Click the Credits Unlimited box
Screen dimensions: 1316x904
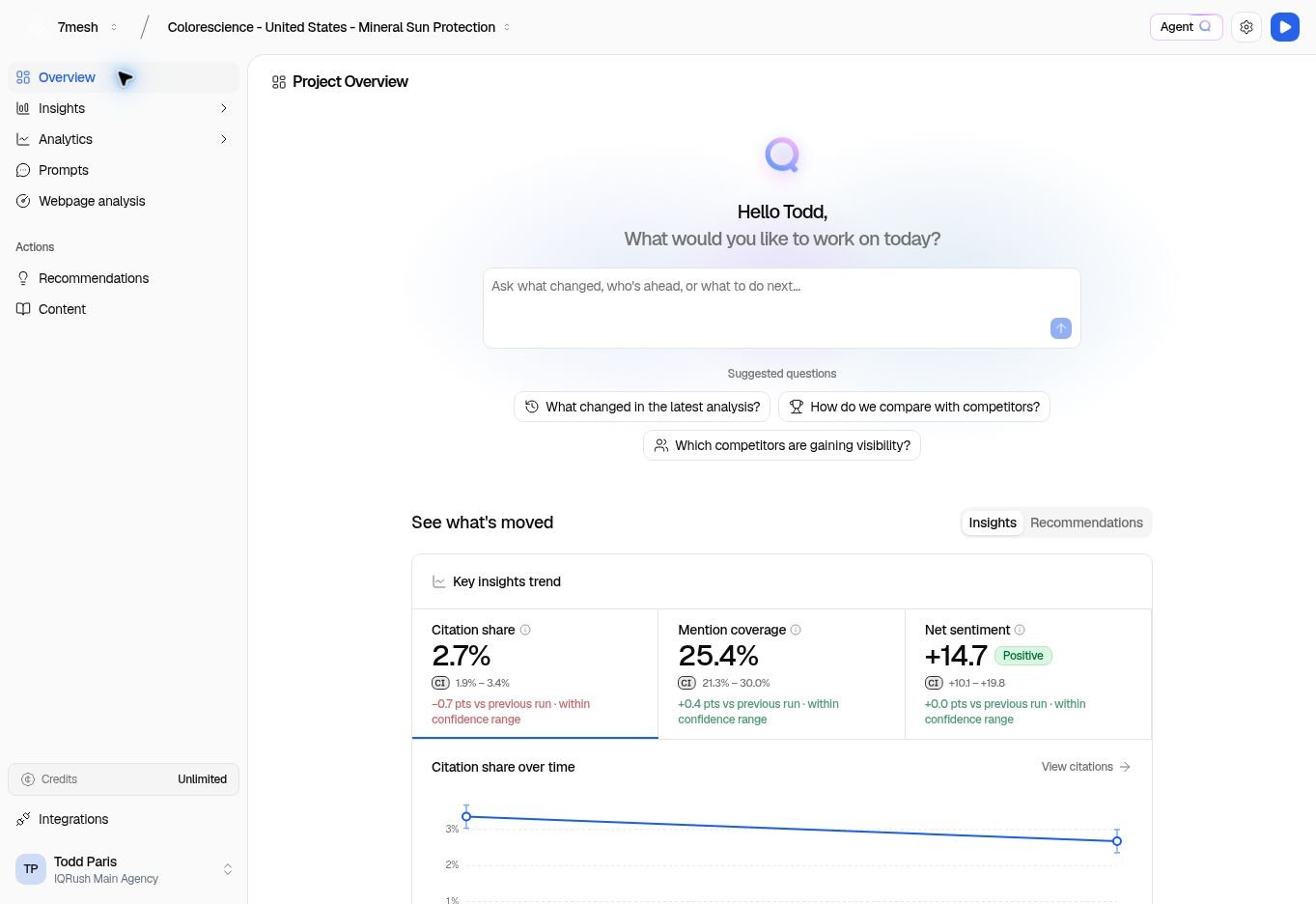point(124,779)
